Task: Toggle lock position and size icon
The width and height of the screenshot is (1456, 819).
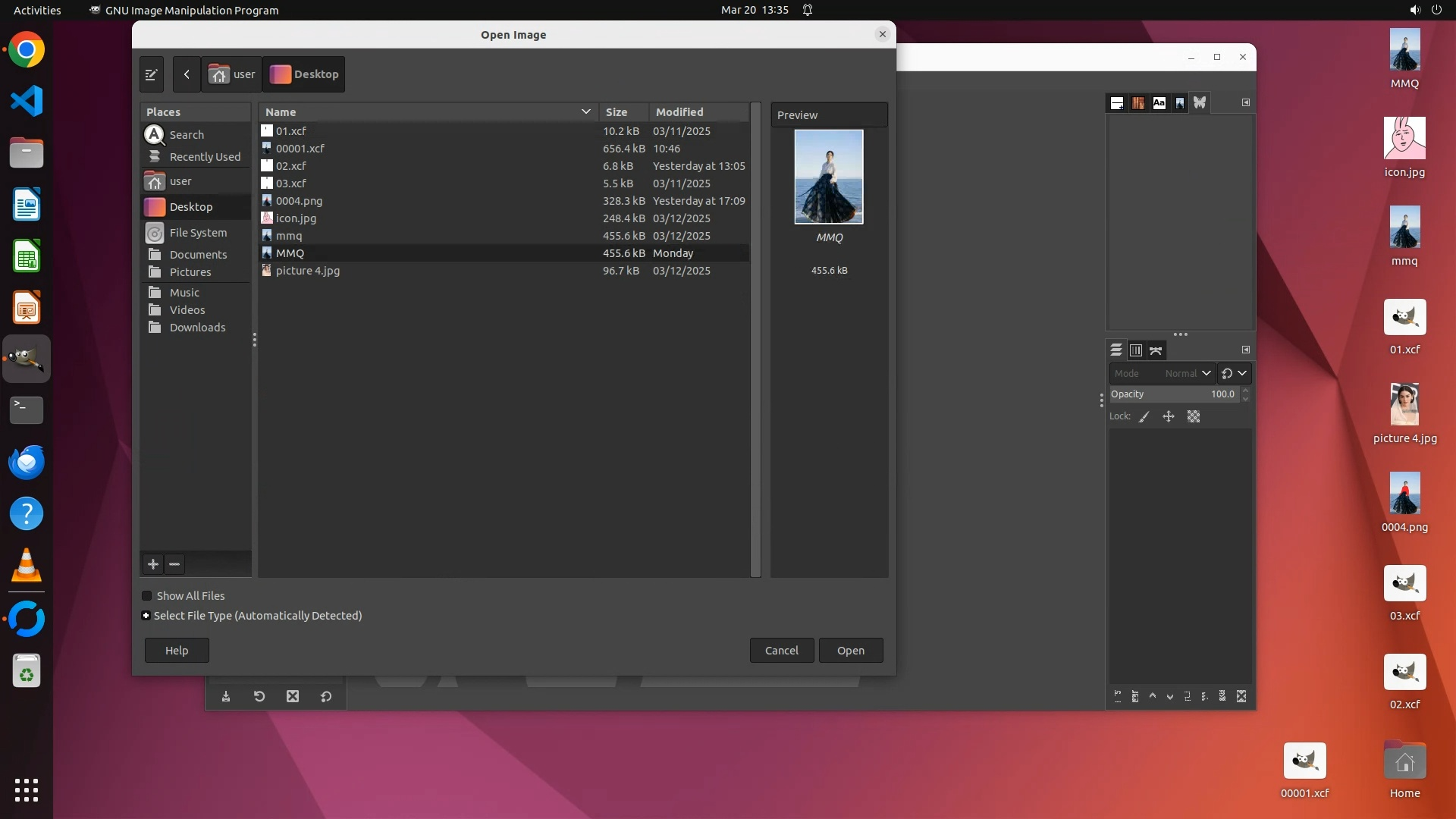Action: [1169, 416]
